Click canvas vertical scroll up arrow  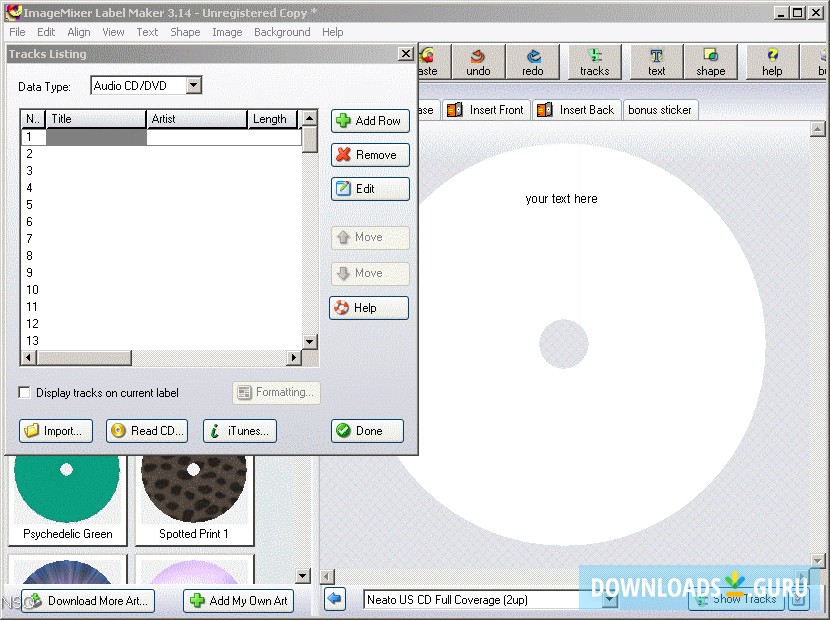point(817,129)
